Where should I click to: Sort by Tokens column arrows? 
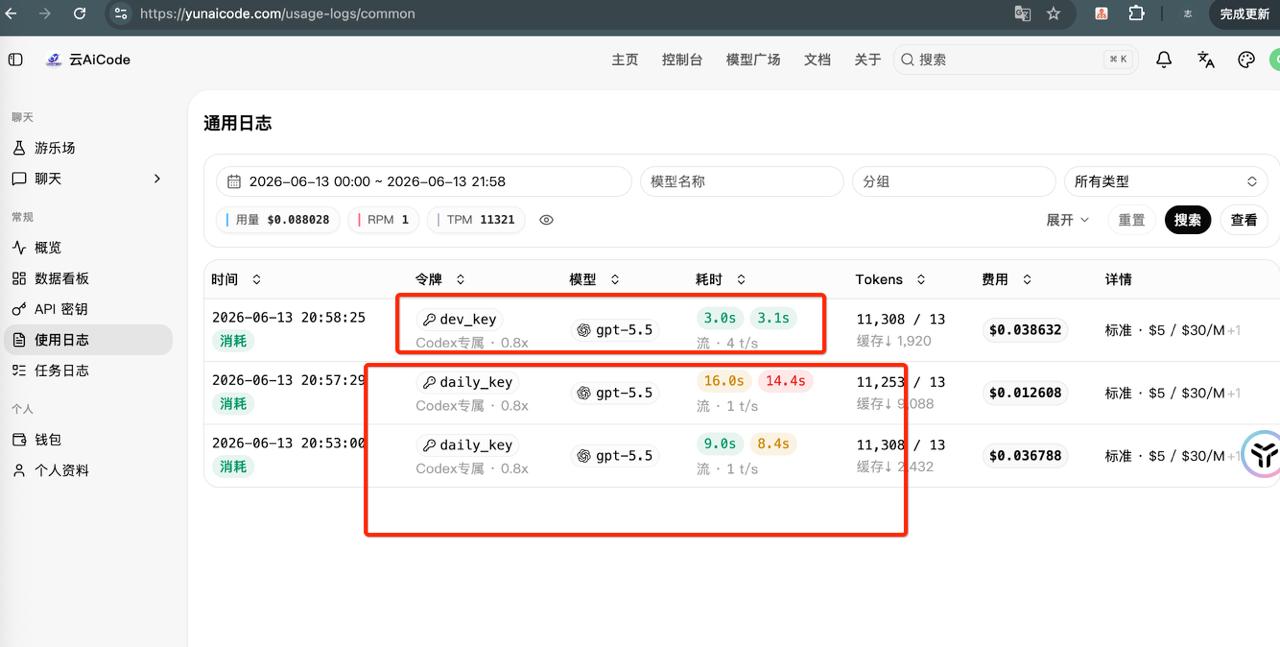pyautogui.click(x=920, y=280)
